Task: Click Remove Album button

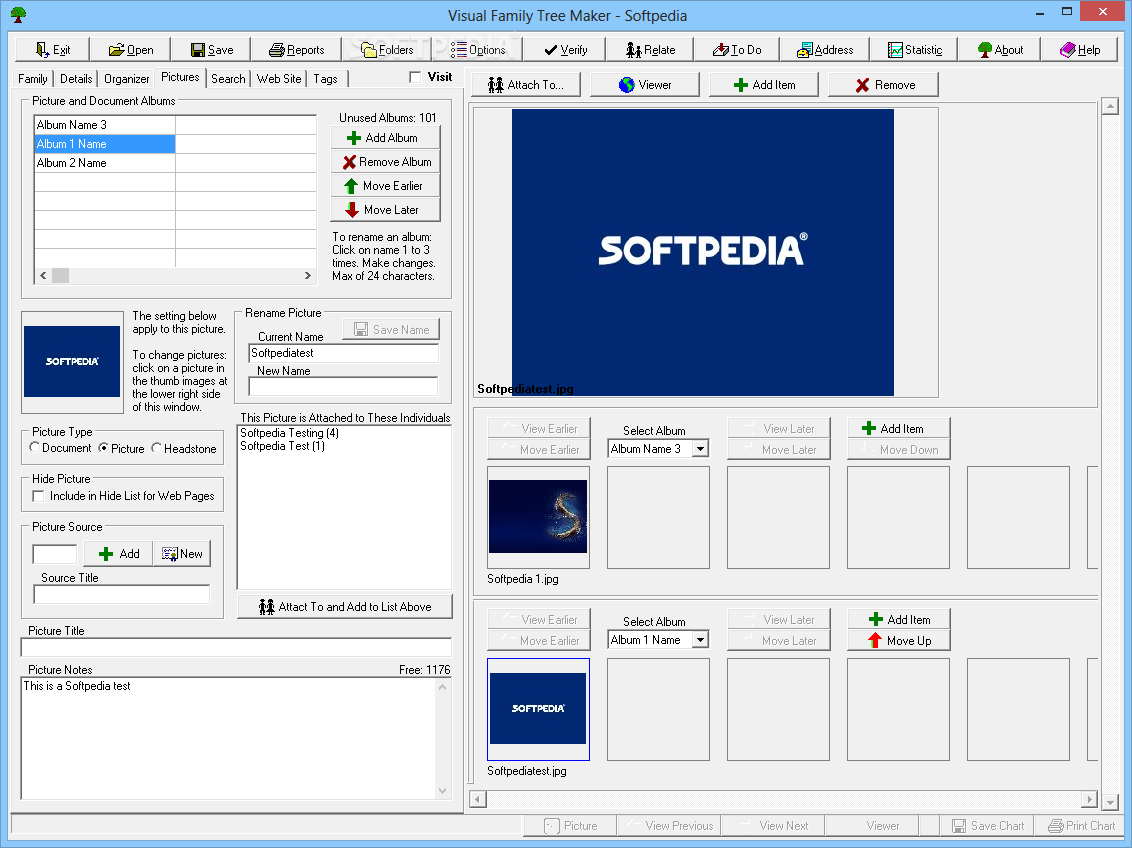Action: pyautogui.click(x=386, y=162)
